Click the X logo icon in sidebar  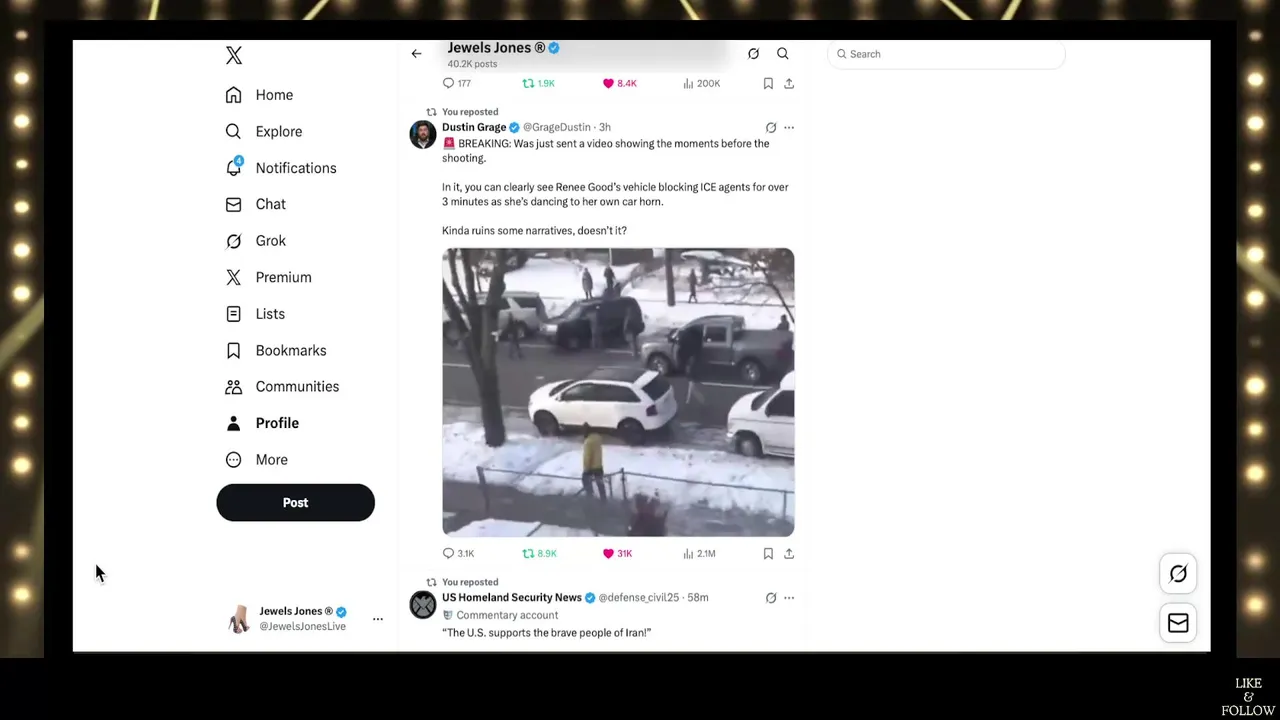tap(234, 56)
